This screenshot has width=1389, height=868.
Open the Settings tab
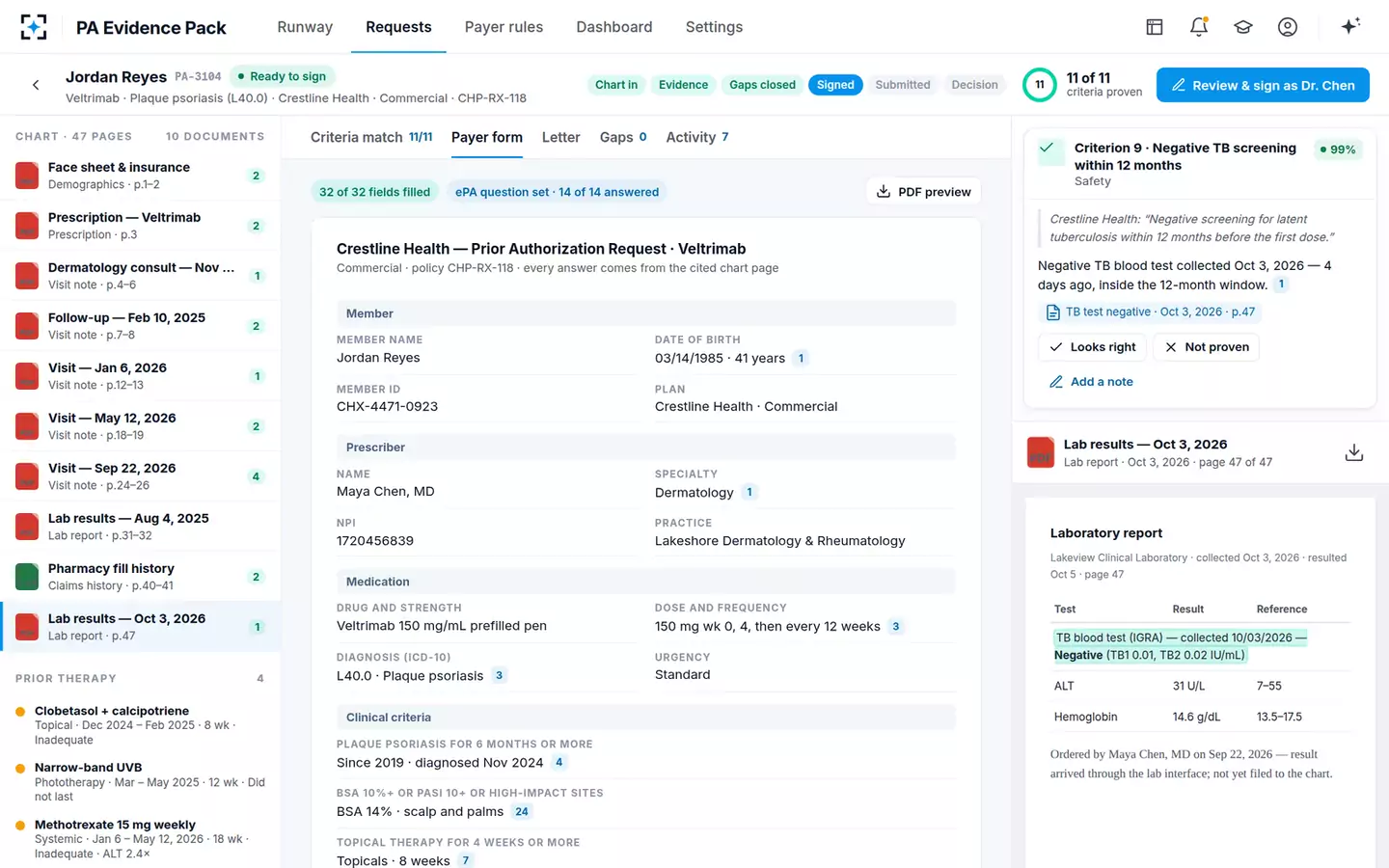pos(714,27)
